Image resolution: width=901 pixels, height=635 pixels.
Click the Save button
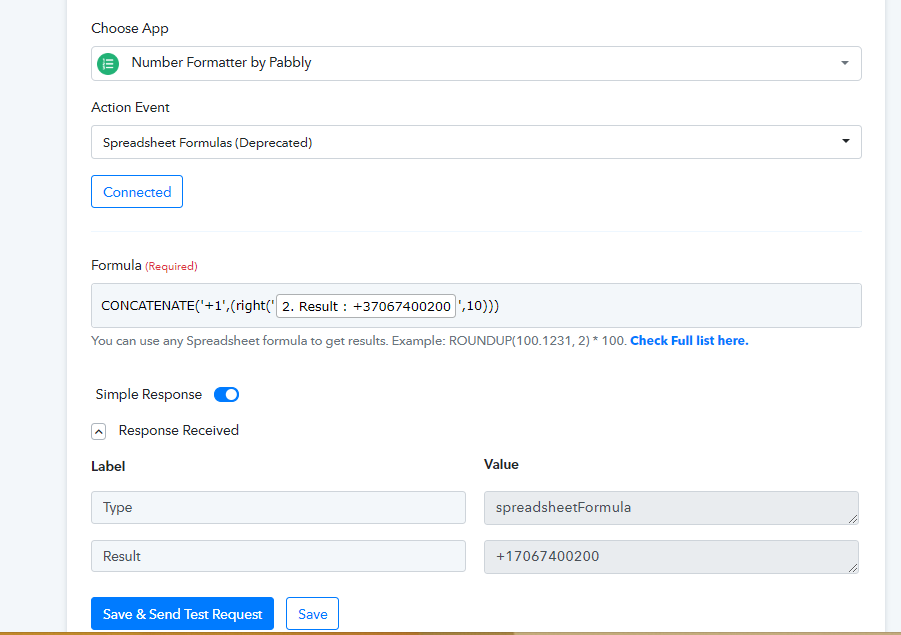313,614
